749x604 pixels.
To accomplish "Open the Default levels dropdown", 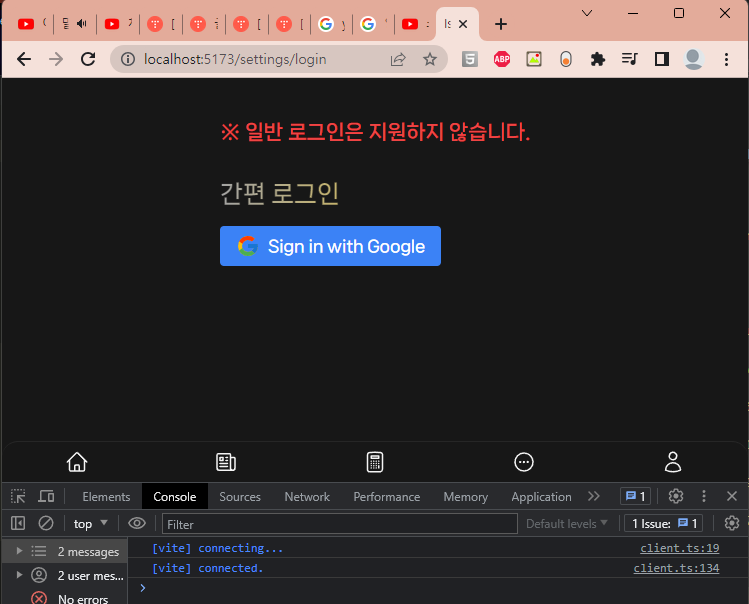I will point(567,524).
